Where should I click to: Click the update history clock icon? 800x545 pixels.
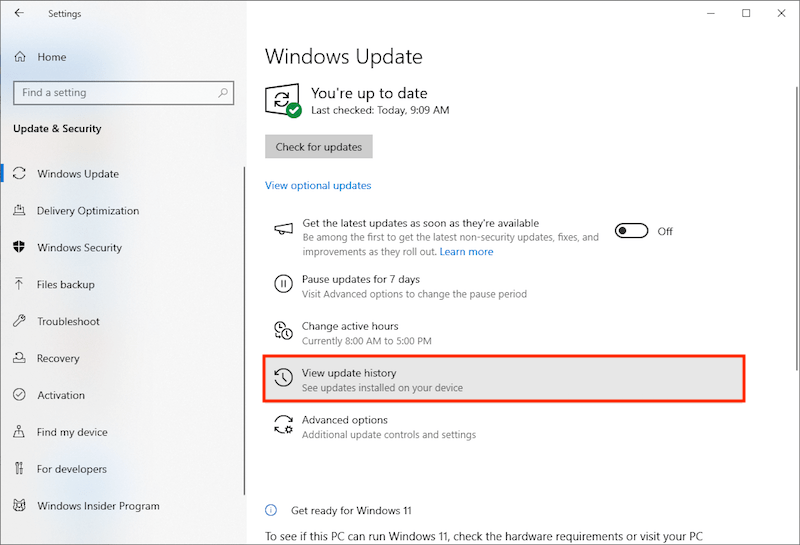coord(284,378)
